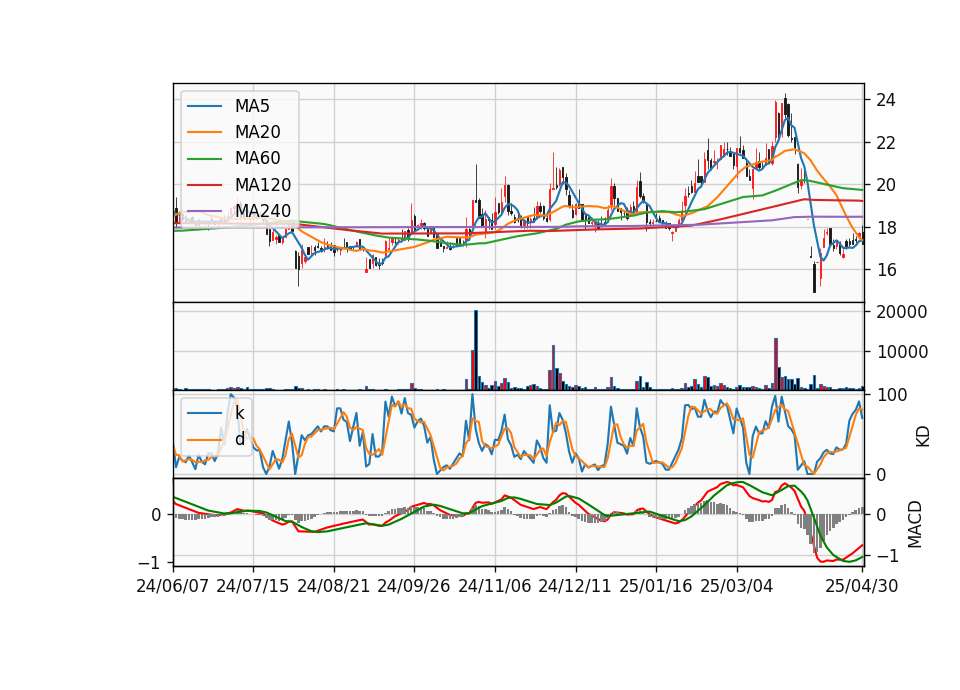Click the 24/09/26 date tick label
Image resolution: width=960 pixels, height=690 pixels.
(x=413, y=586)
